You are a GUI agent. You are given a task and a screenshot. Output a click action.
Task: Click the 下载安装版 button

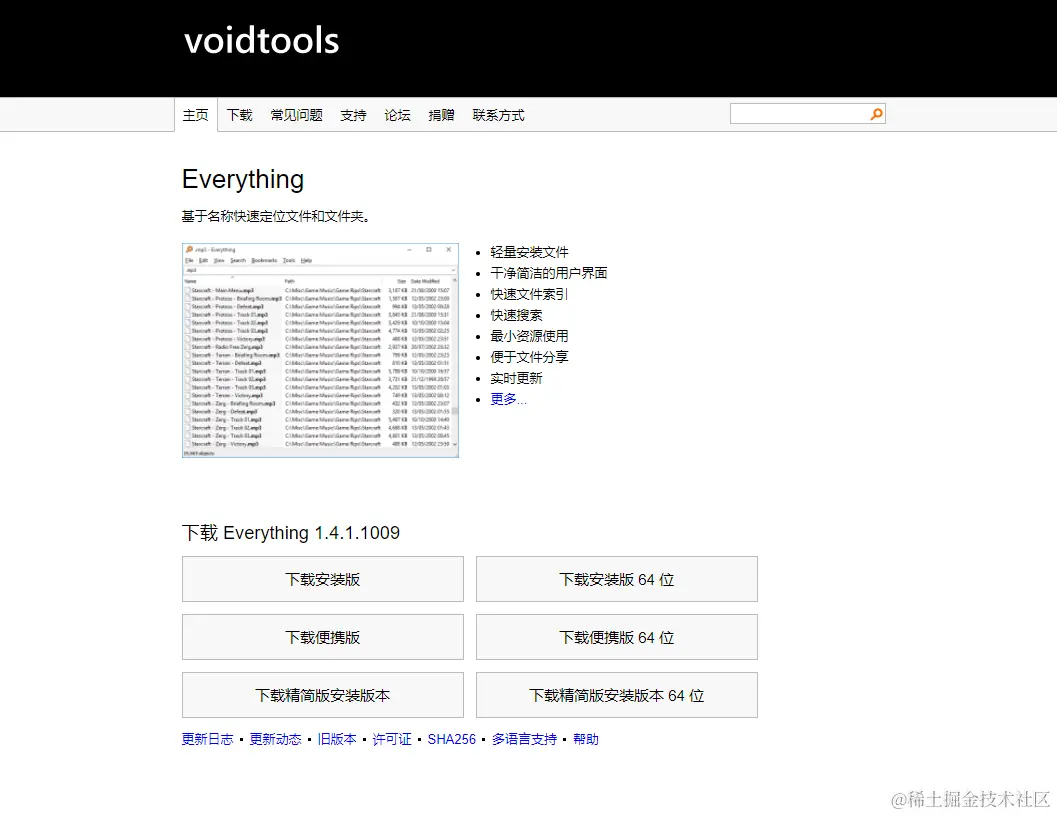[x=323, y=579]
